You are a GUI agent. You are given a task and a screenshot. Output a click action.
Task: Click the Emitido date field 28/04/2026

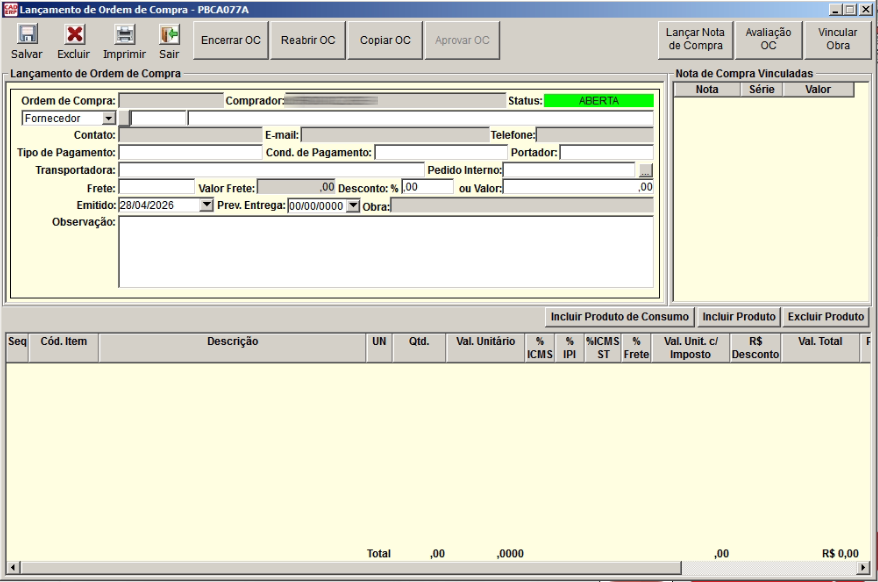pos(160,205)
